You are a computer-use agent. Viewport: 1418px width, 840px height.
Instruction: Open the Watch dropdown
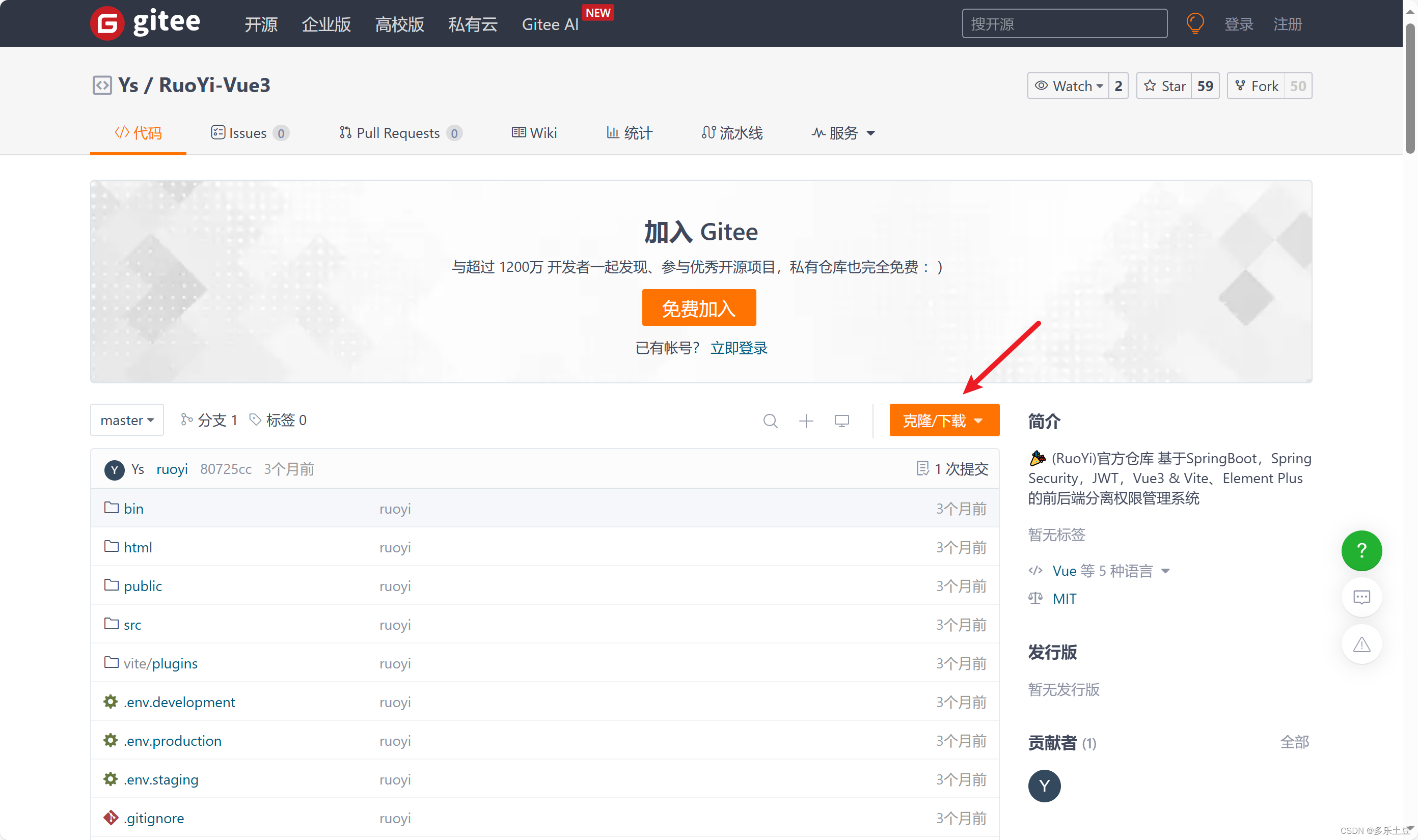(x=1069, y=86)
